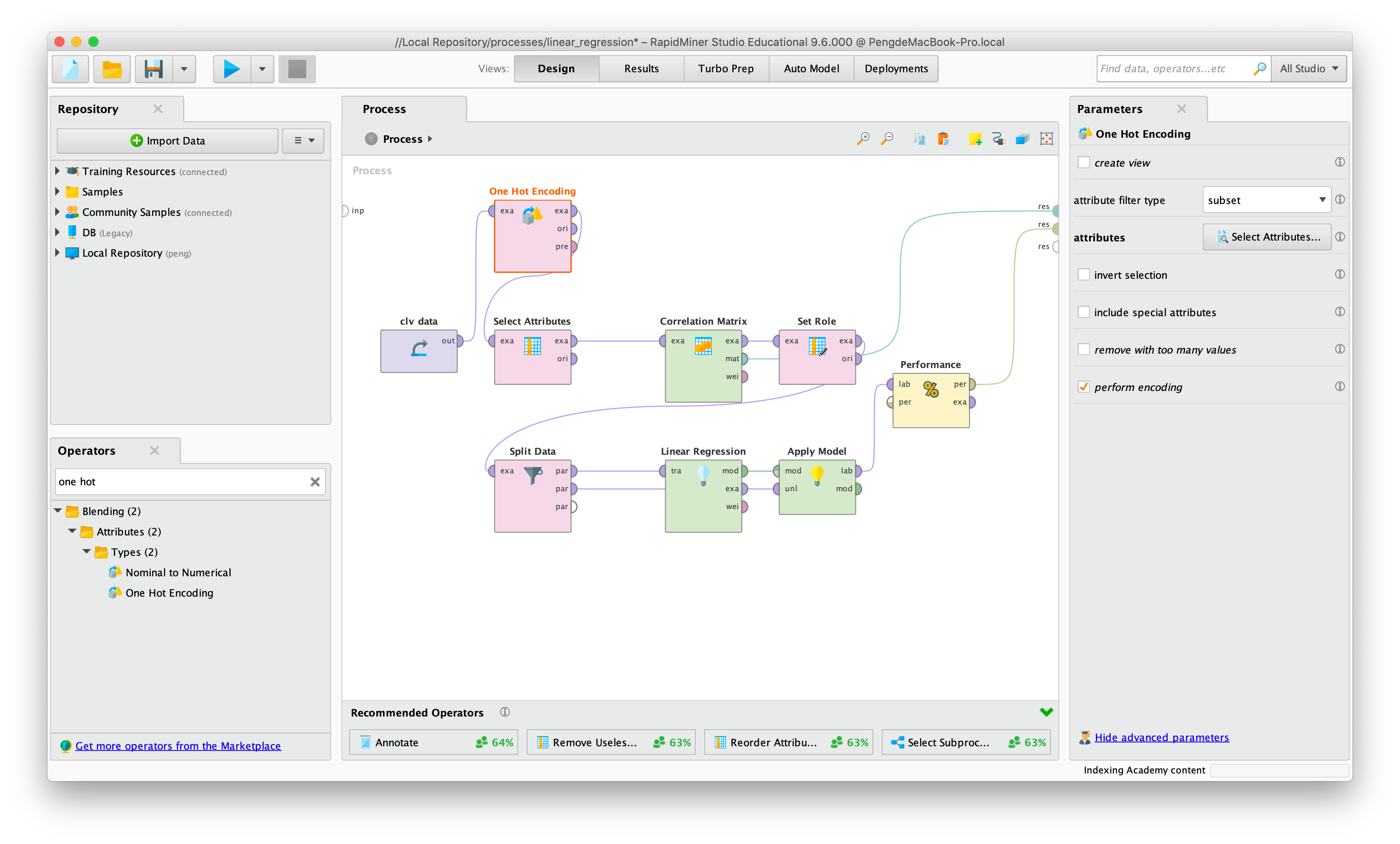Select the Correlation Matrix operator icon
This screenshot has height=844, width=1400.
(703, 346)
